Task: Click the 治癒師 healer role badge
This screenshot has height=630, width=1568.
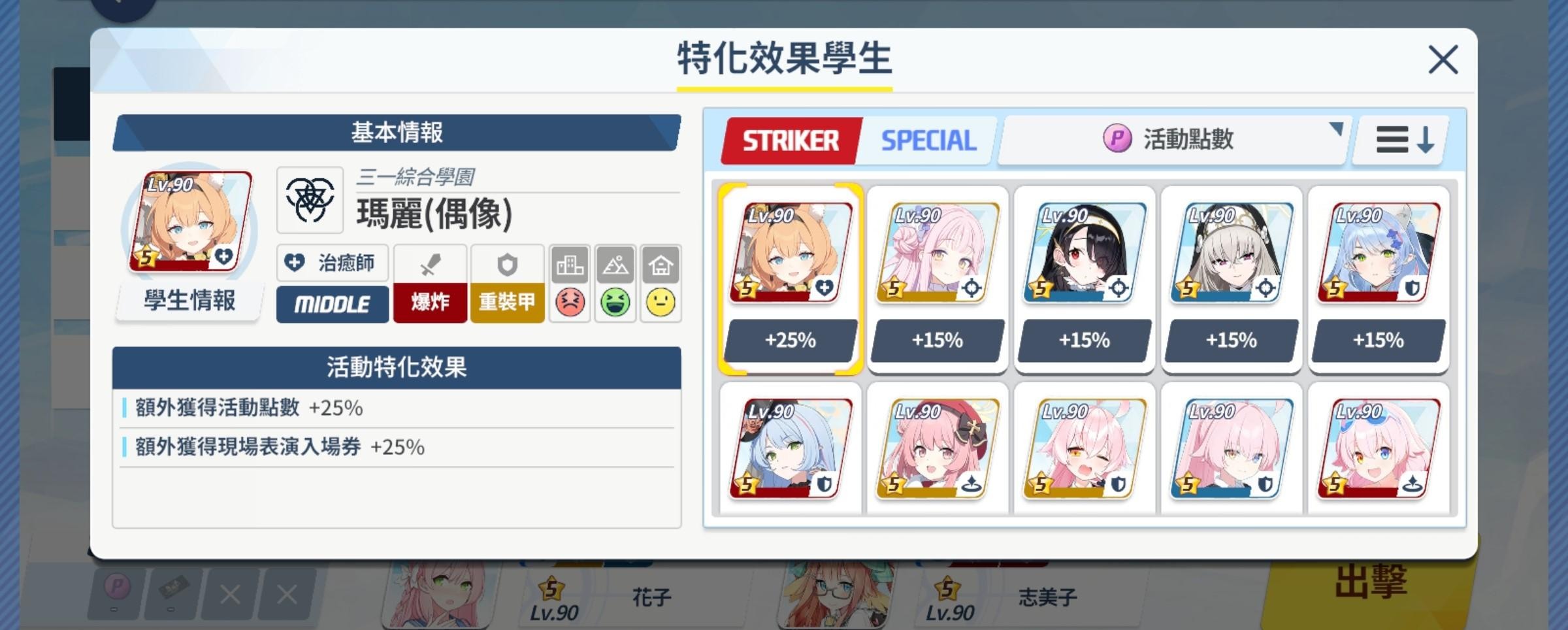Action: pos(333,263)
